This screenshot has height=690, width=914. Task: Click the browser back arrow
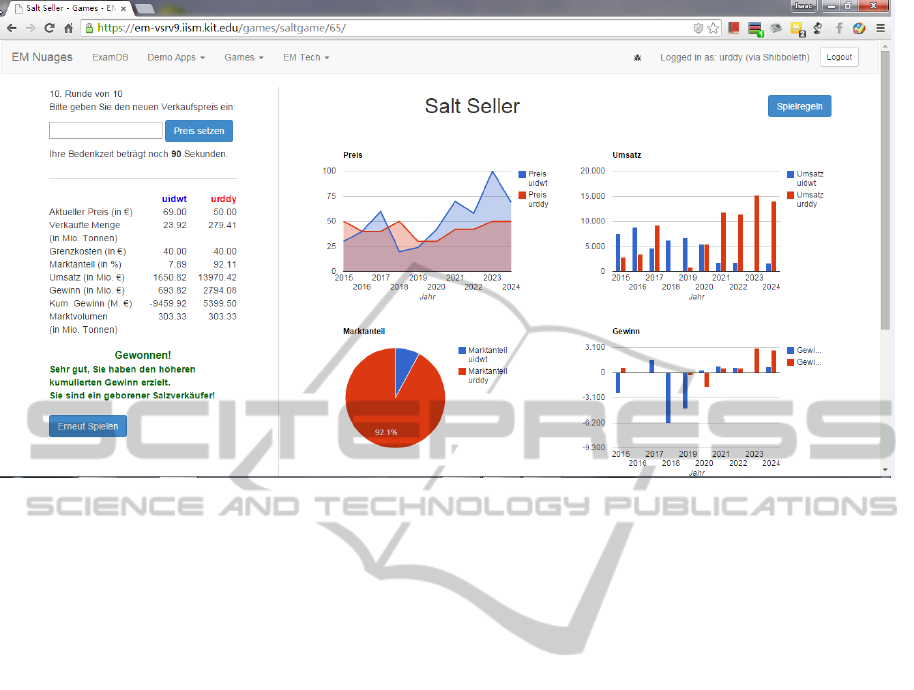(11, 28)
